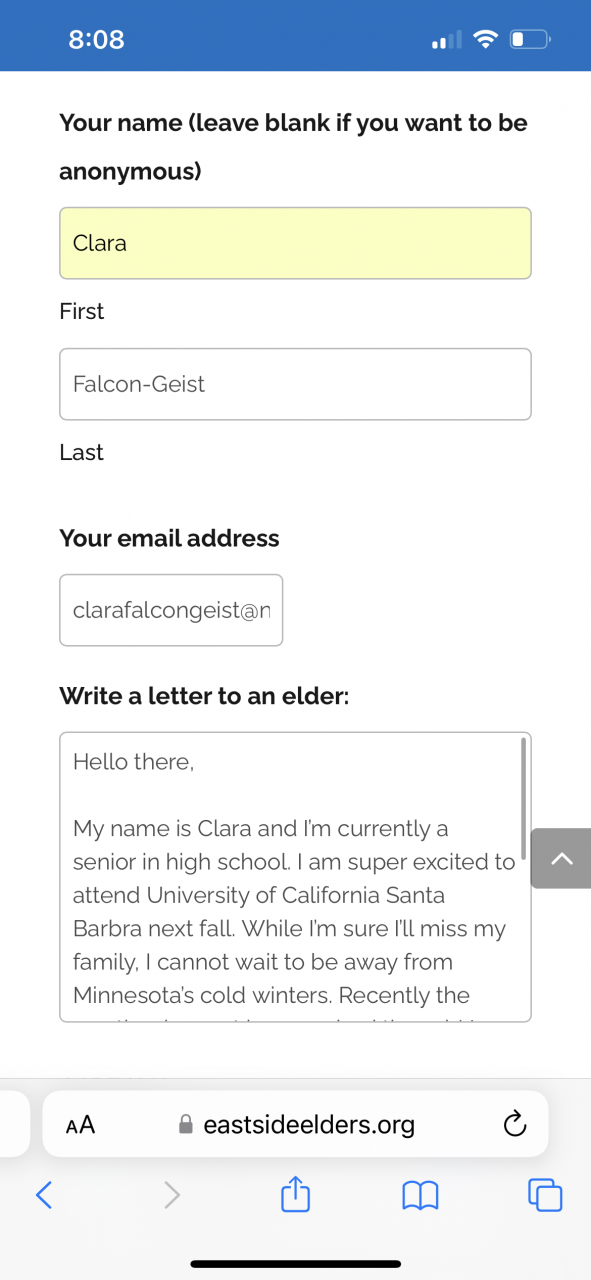
Task: Tap the cellular signal bars icon
Action: pyautogui.click(x=446, y=40)
